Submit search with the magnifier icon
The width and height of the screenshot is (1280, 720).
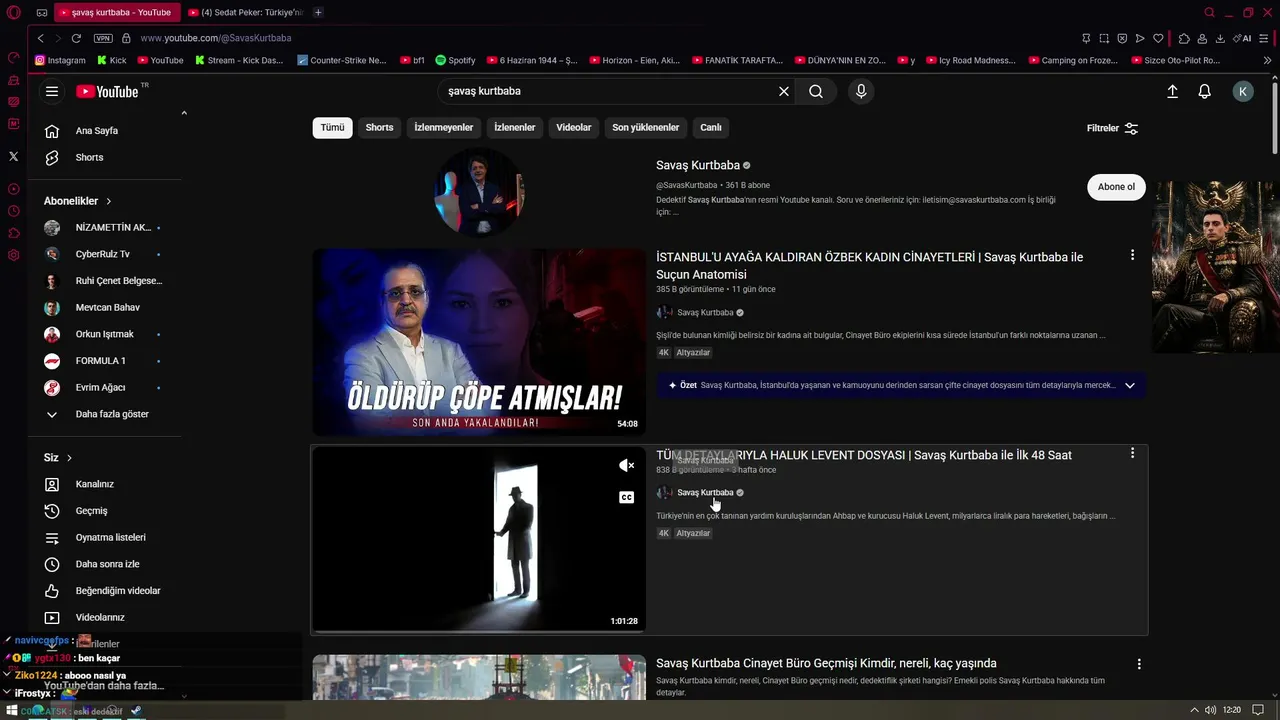click(816, 91)
